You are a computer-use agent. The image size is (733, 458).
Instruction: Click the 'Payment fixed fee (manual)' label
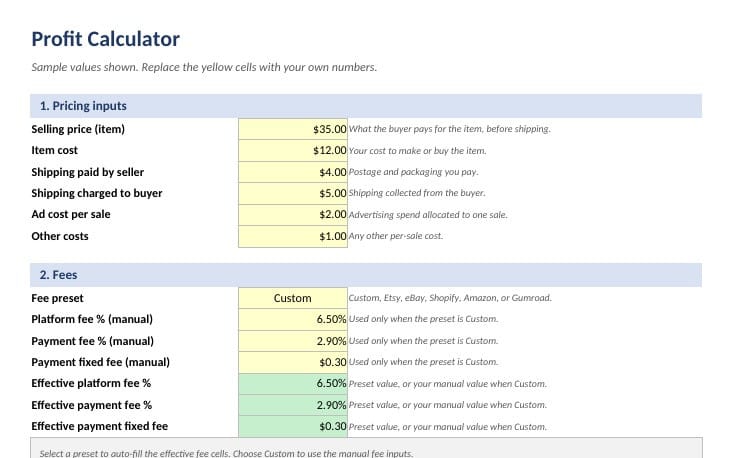click(101, 362)
